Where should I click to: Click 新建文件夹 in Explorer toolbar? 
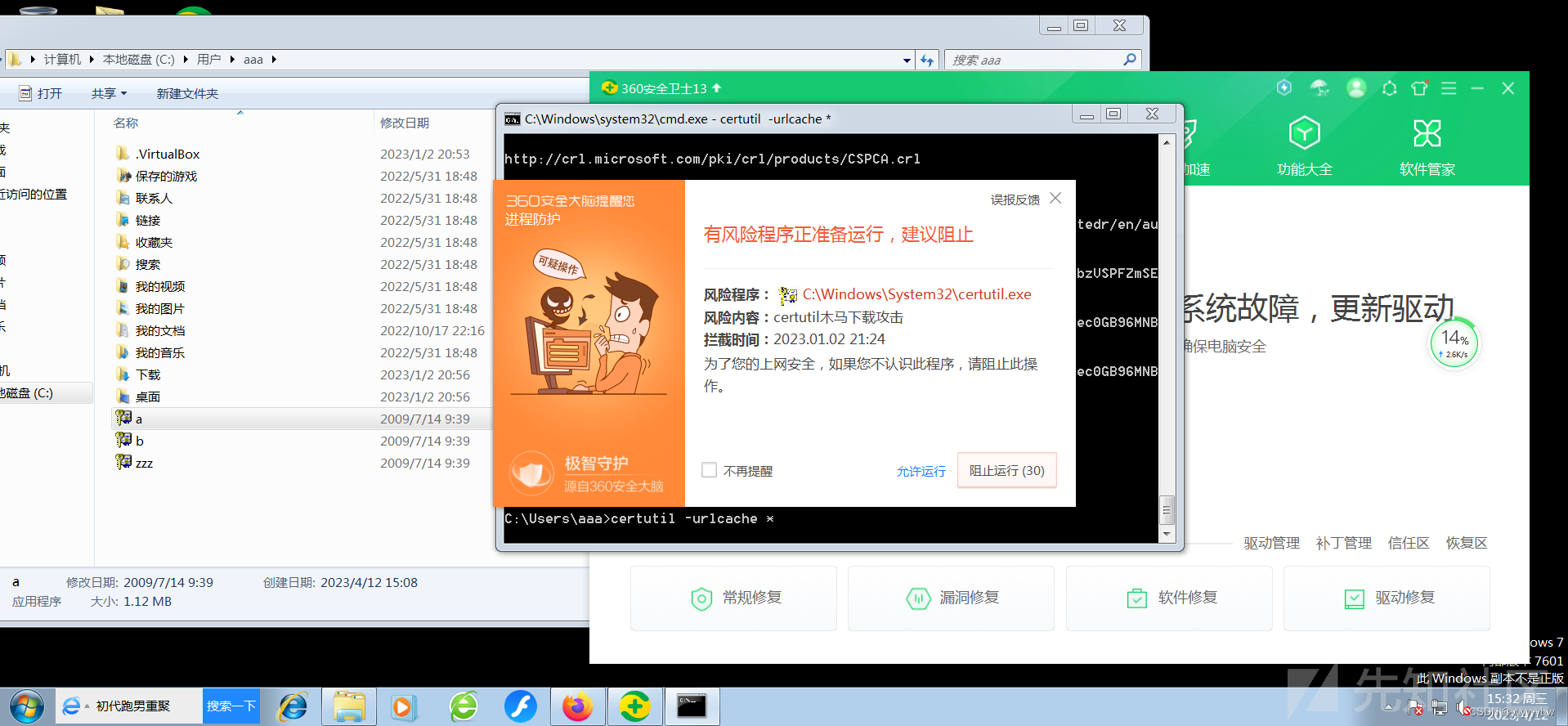coord(187,93)
